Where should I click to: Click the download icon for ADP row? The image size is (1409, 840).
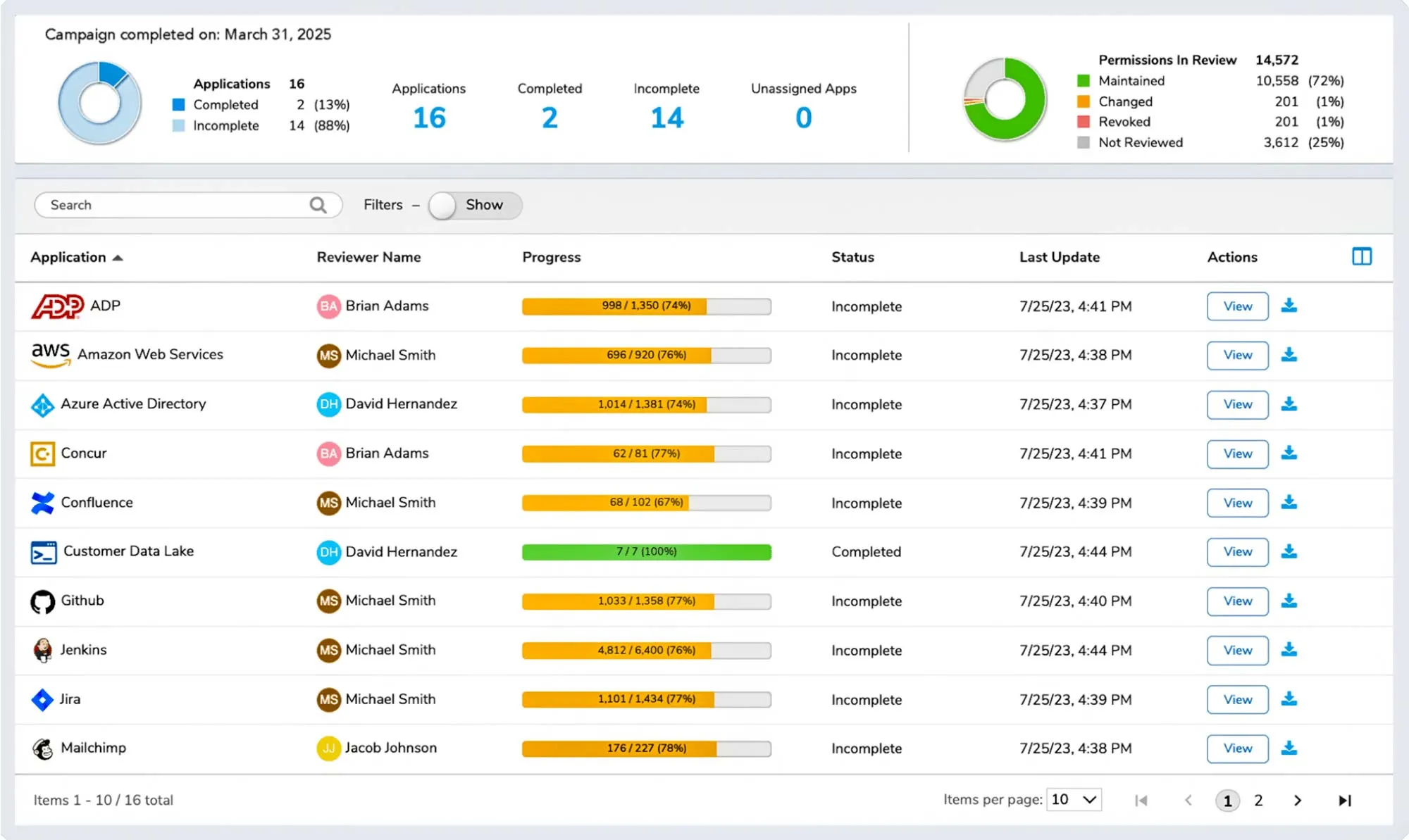[x=1289, y=306]
